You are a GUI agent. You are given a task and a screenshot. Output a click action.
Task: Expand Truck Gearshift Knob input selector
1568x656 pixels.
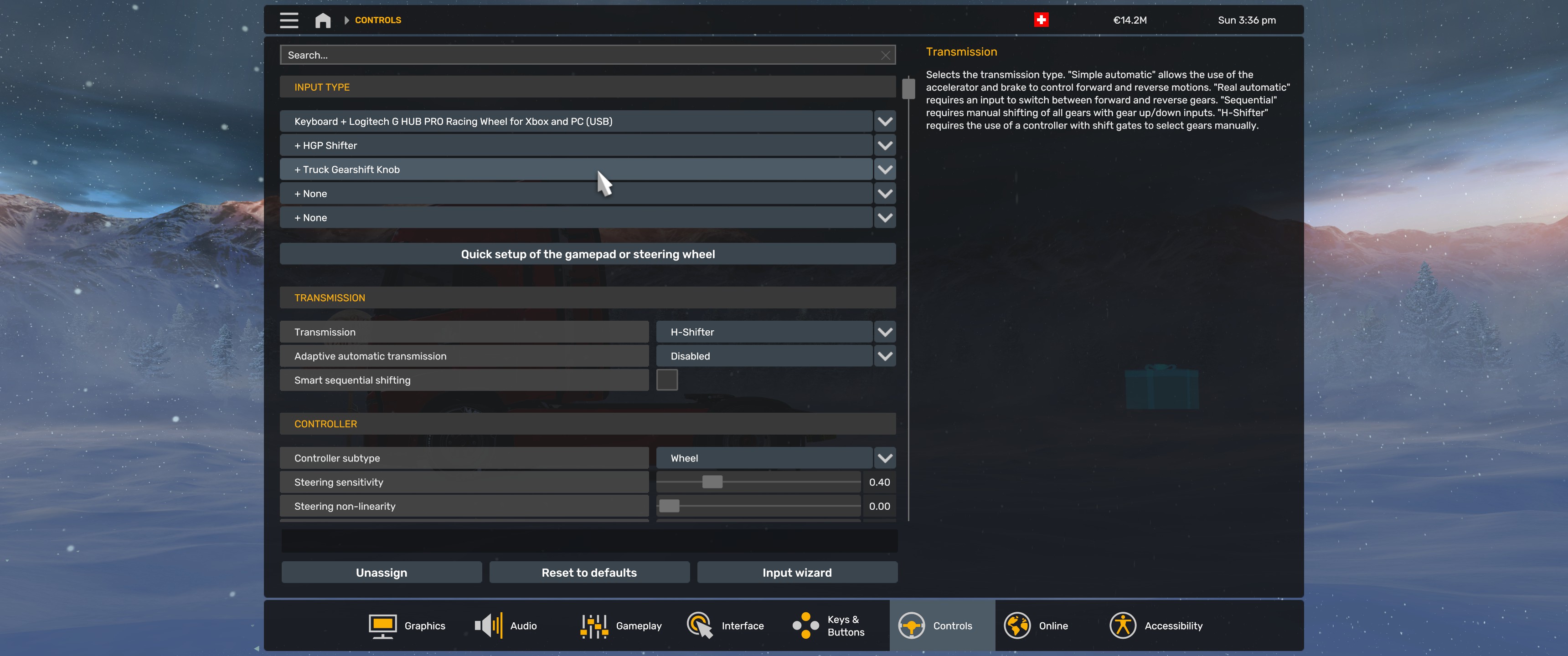tap(883, 169)
